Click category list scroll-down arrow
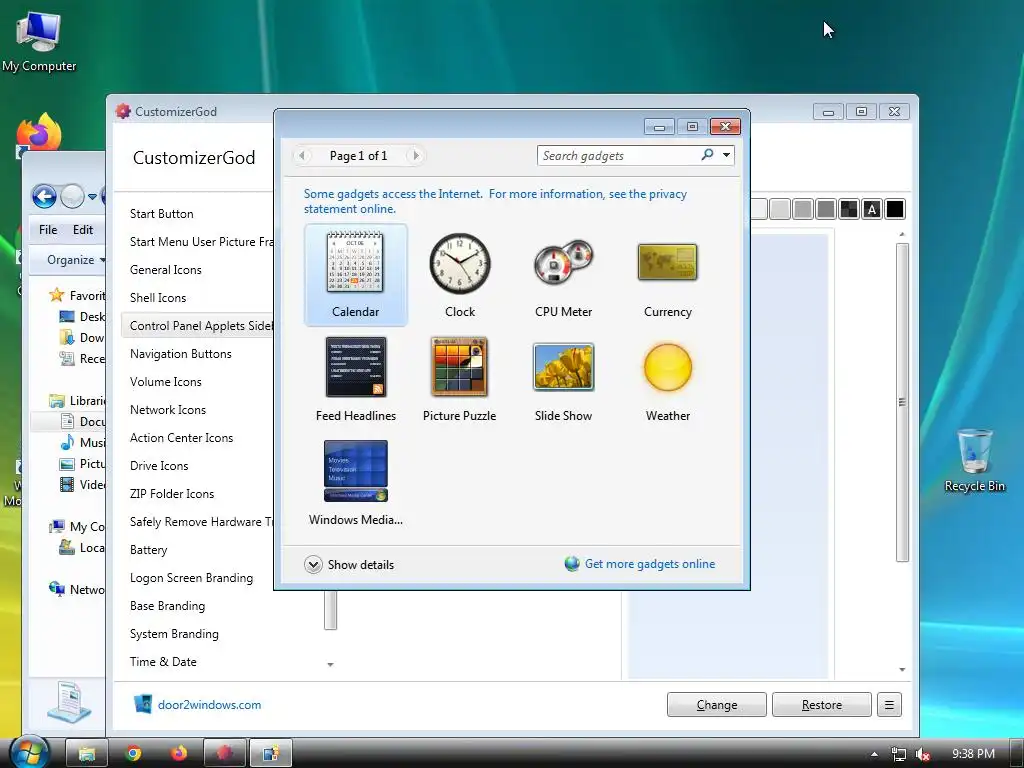 [330, 665]
